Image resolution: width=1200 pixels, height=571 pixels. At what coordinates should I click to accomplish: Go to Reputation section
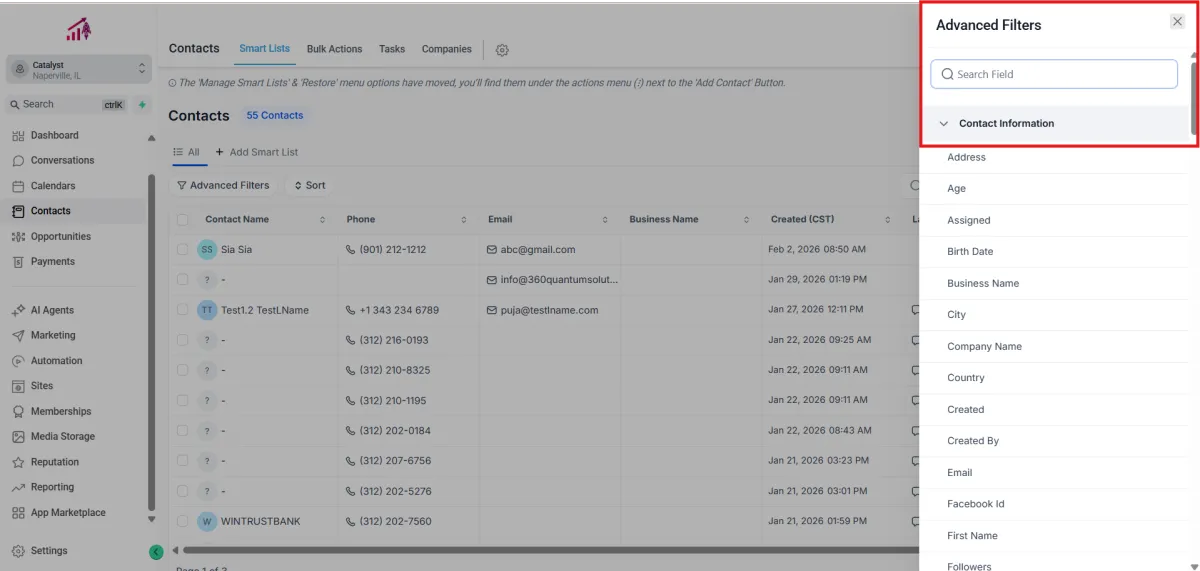54,462
